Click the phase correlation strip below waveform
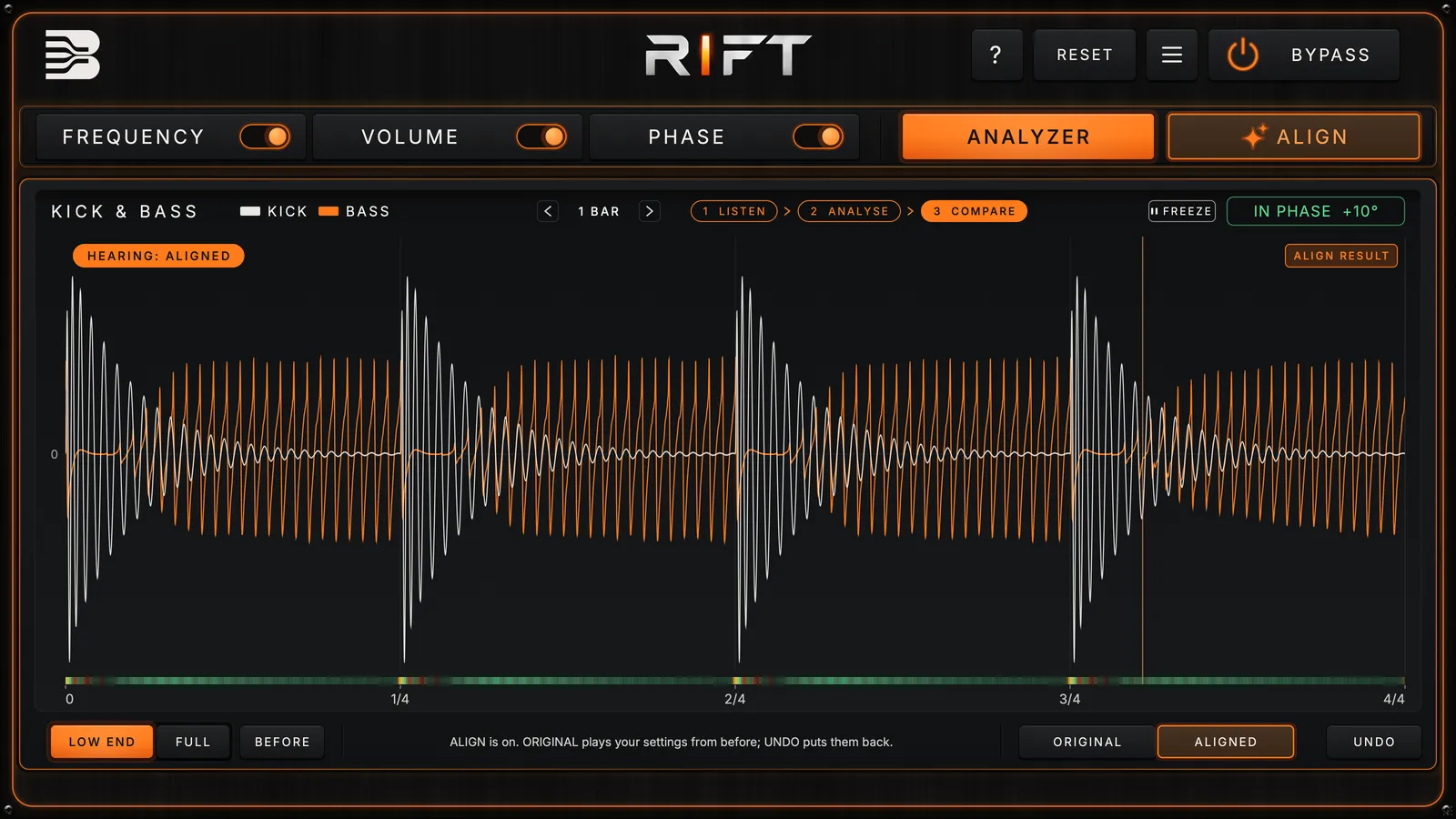 [x=735, y=681]
